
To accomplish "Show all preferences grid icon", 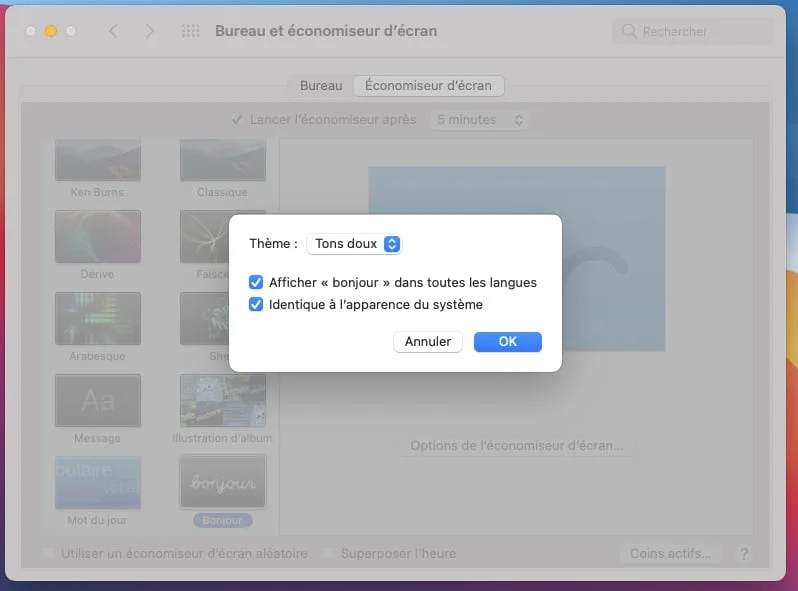I will (190, 31).
